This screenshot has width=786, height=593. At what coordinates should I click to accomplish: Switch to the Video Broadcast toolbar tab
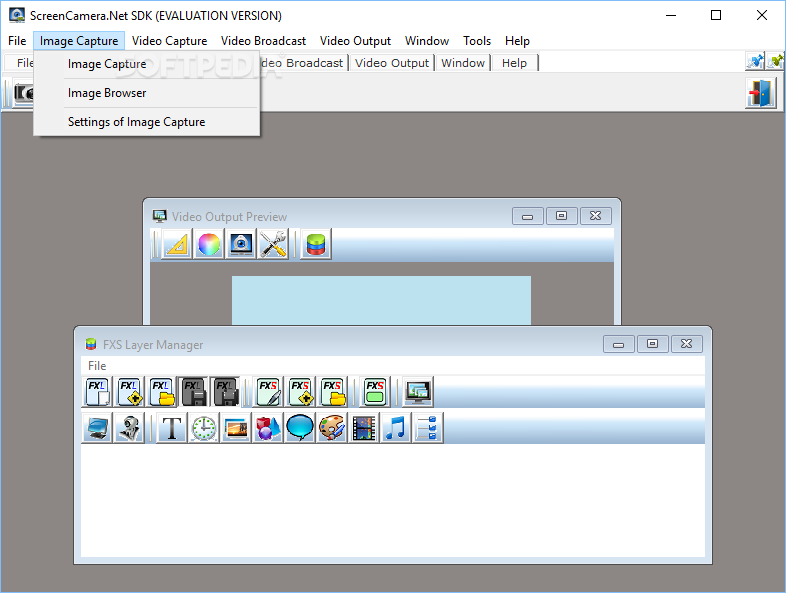(x=304, y=63)
